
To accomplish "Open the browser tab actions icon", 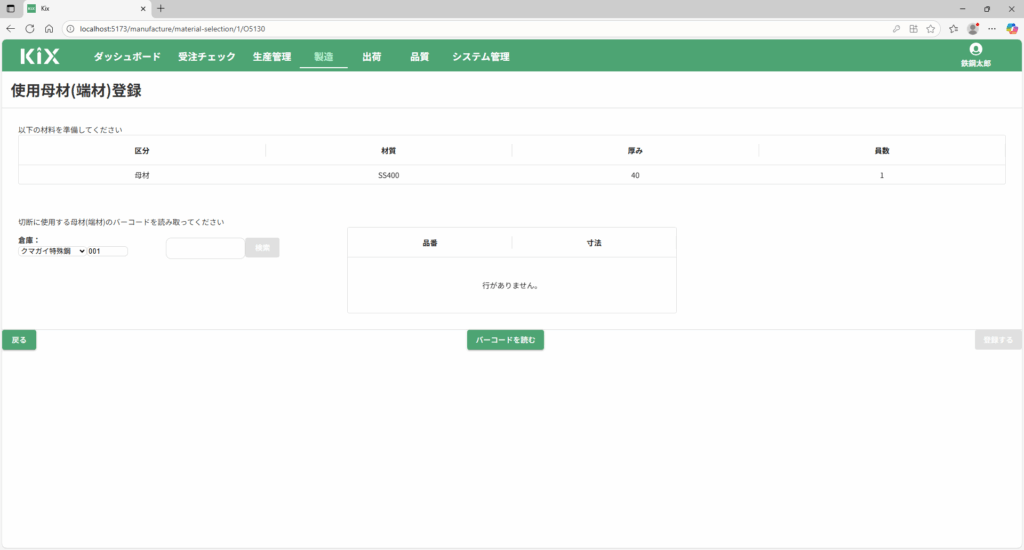I will (11, 8).
